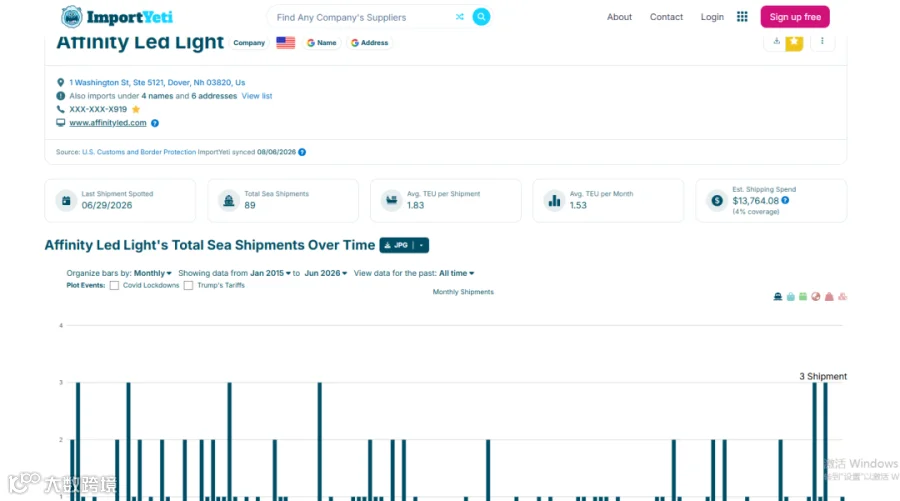Go to Login
This screenshot has width=900, height=501.
point(712,17)
